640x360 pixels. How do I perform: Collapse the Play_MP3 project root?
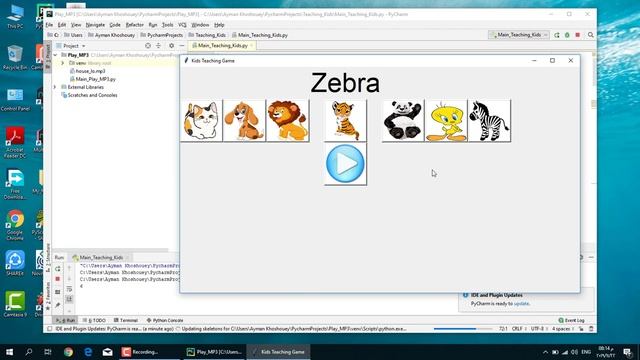tap(55, 55)
